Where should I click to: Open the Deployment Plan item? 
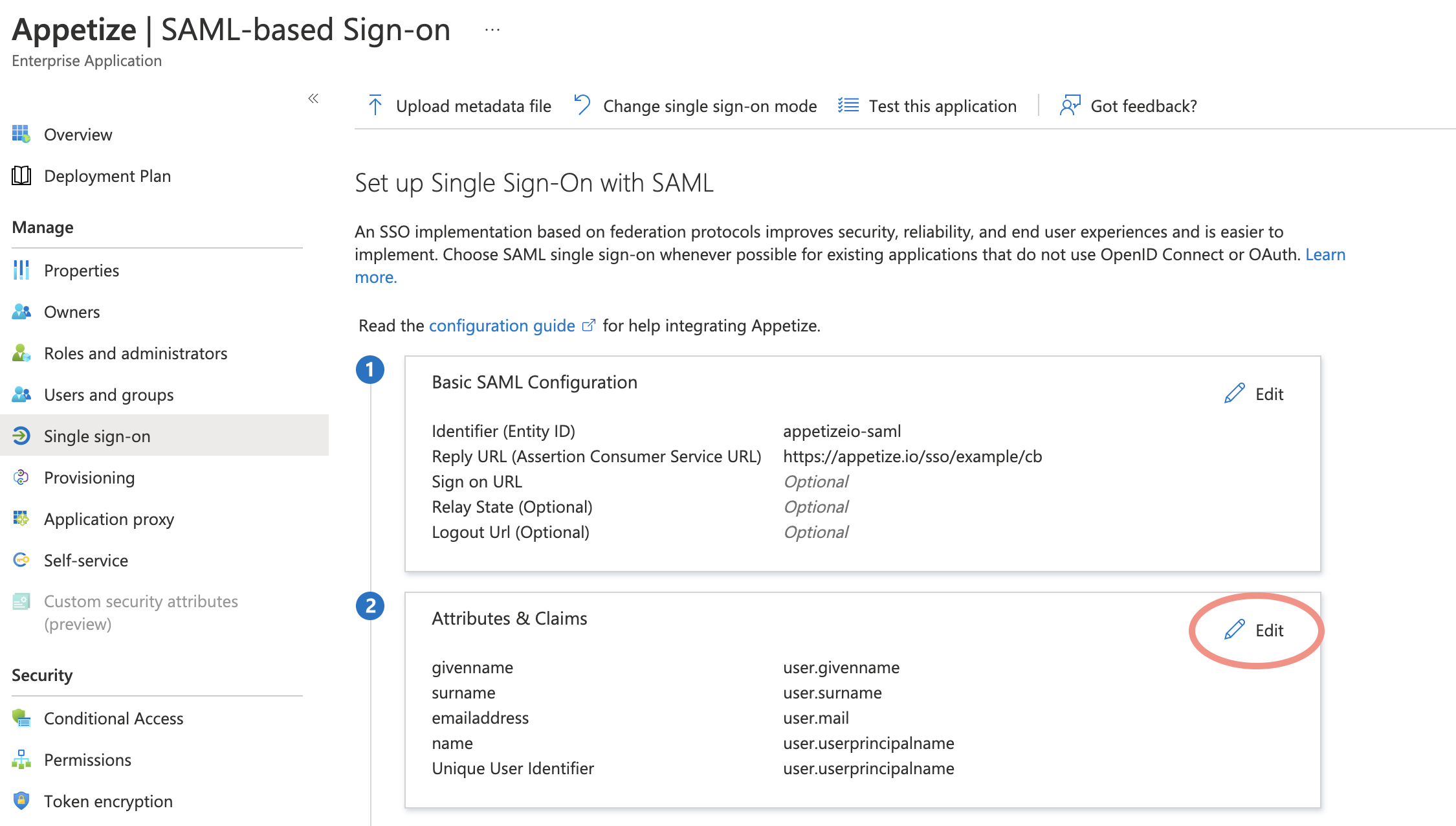coord(107,176)
